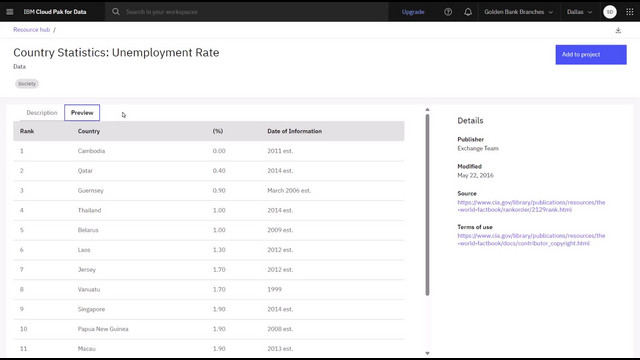Select the Papua New Guinea cell

click(x=103, y=329)
